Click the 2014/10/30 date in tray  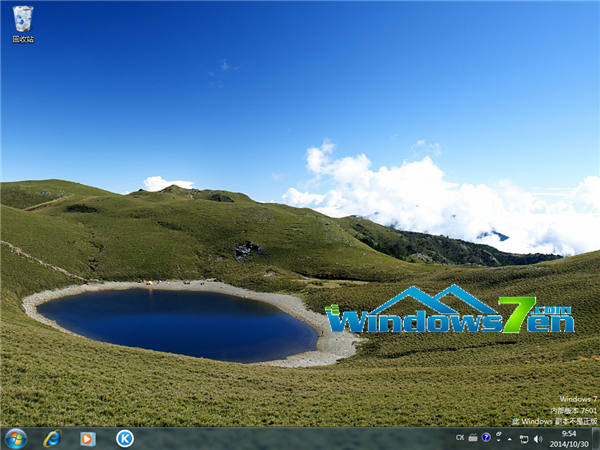point(568,444)
